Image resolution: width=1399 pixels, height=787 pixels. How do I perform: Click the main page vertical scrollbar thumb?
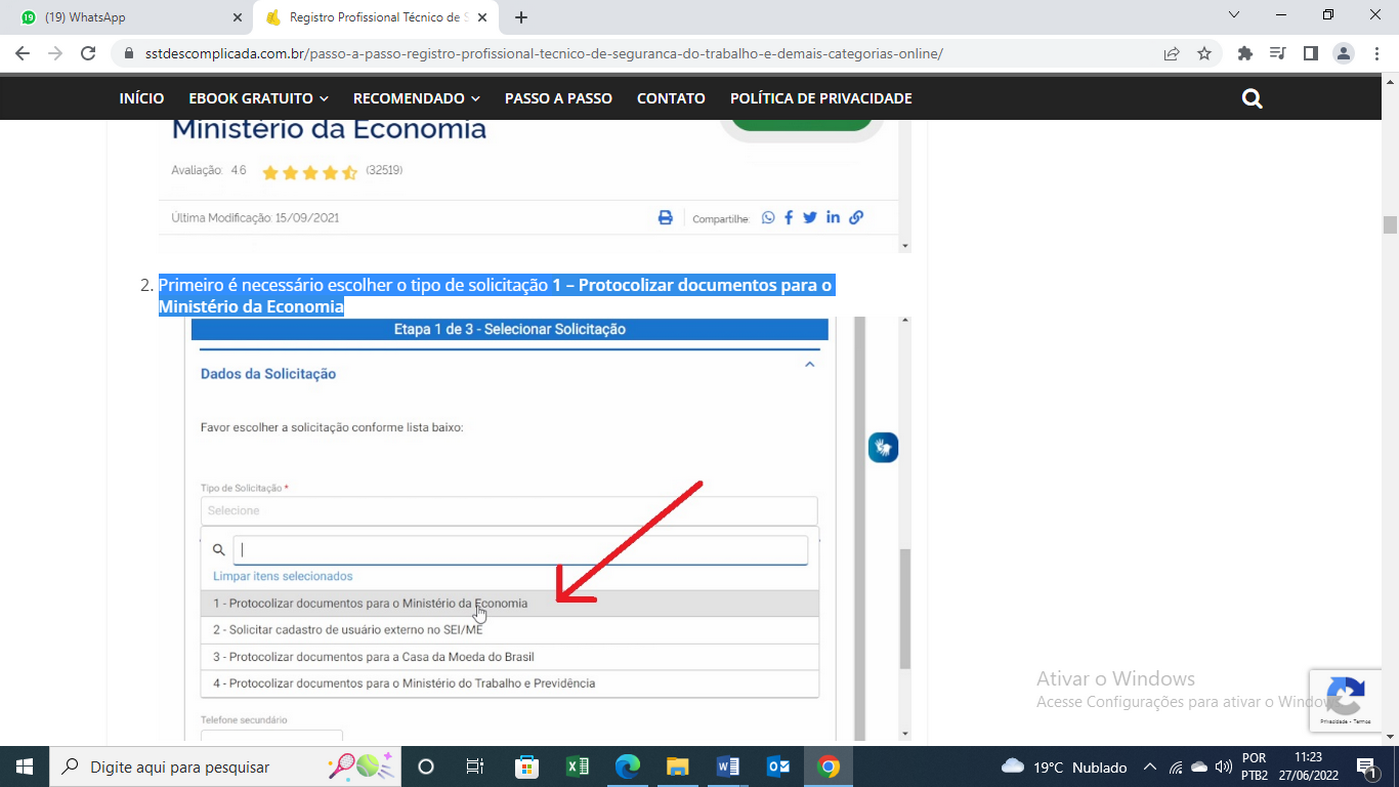click(1390, 225)
